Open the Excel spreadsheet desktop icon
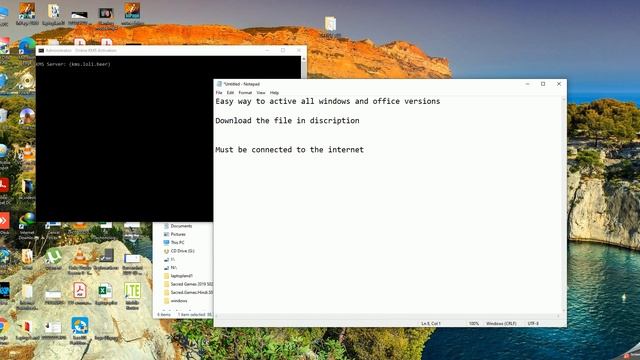Viewport: 640px width, 360px height. coord(105,291)
